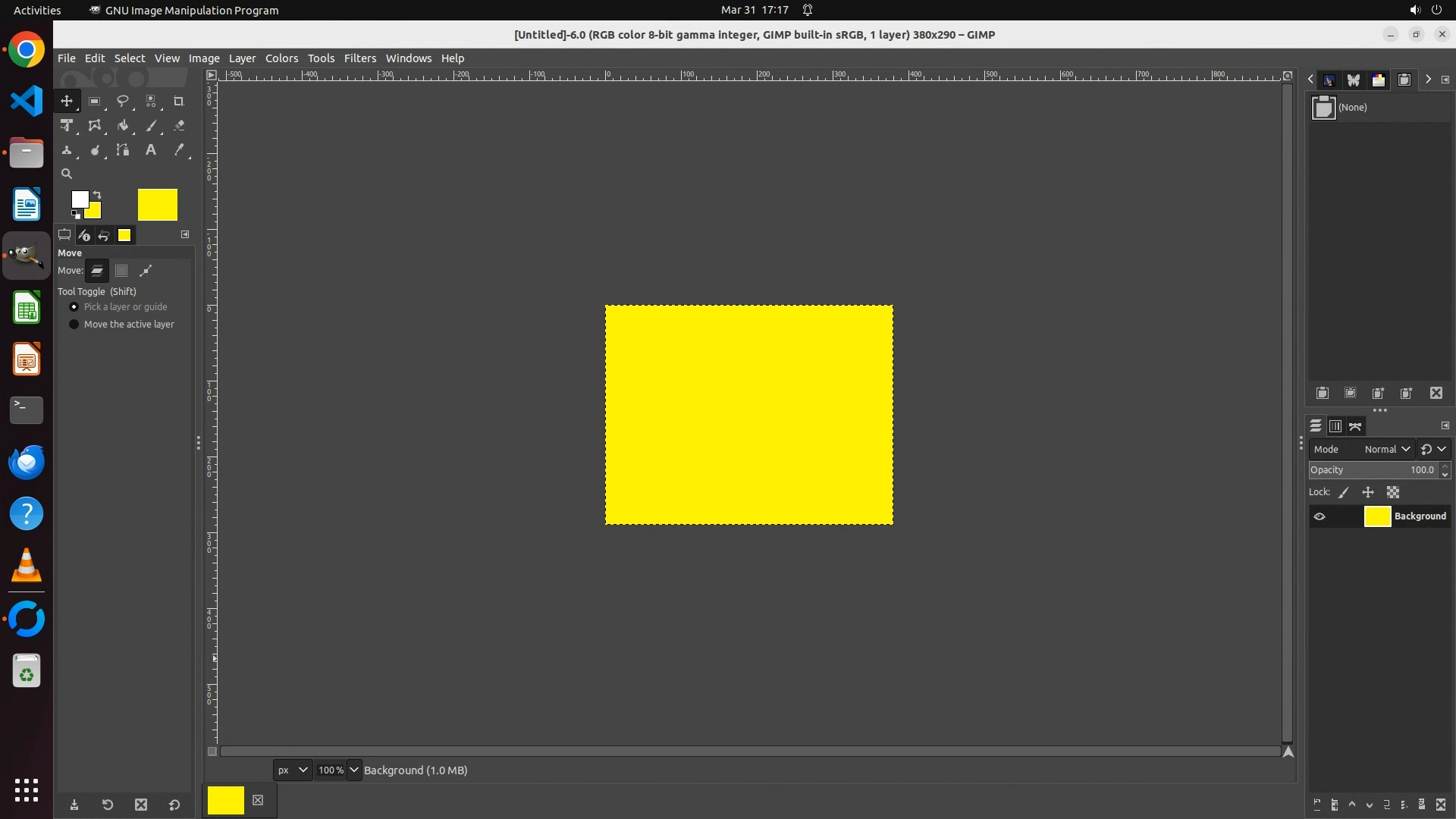Activate the Text tool
This screenshot has height=819, width=1456.
(x=151, y=150)
